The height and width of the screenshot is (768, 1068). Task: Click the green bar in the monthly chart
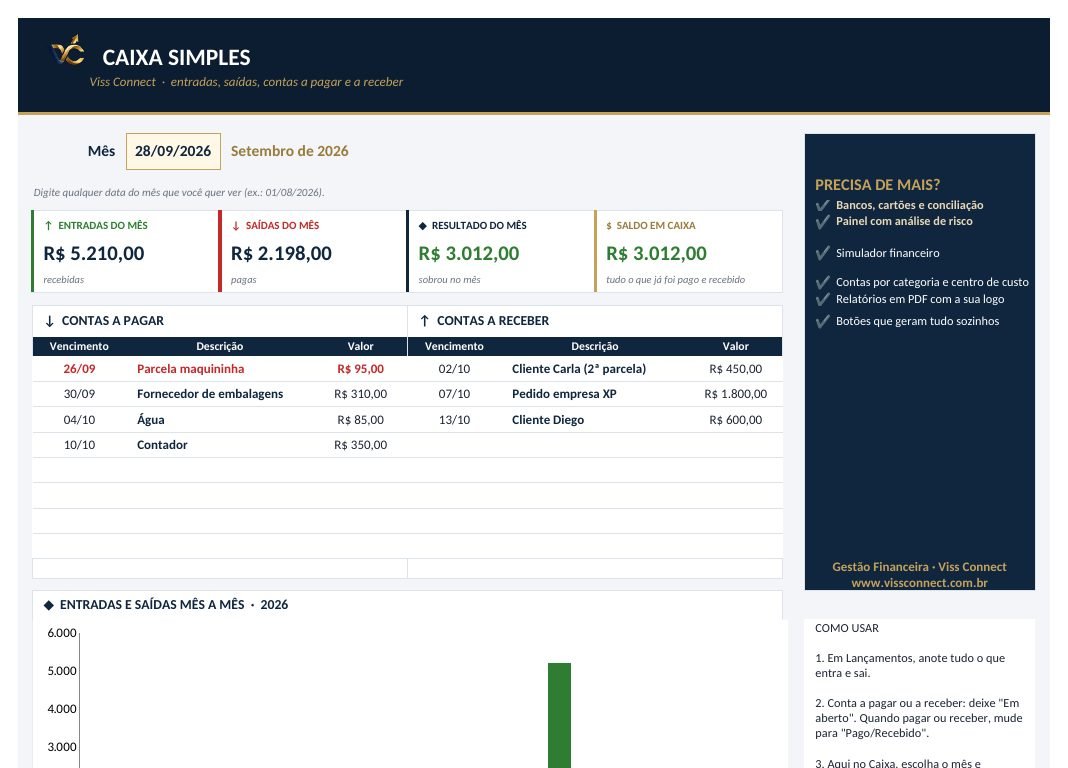(559, 715)
